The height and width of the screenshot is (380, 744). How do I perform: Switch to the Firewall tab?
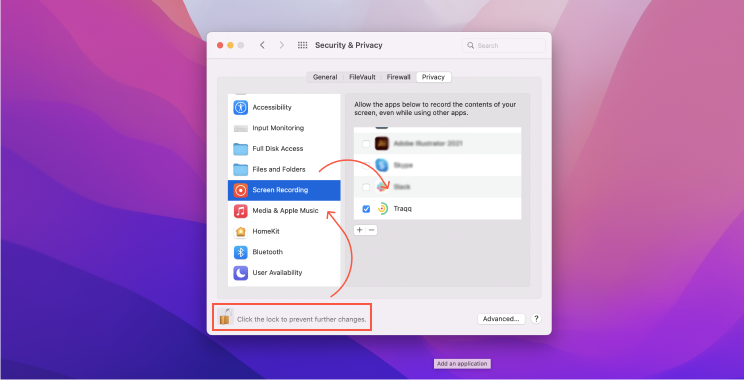point(399,77)
